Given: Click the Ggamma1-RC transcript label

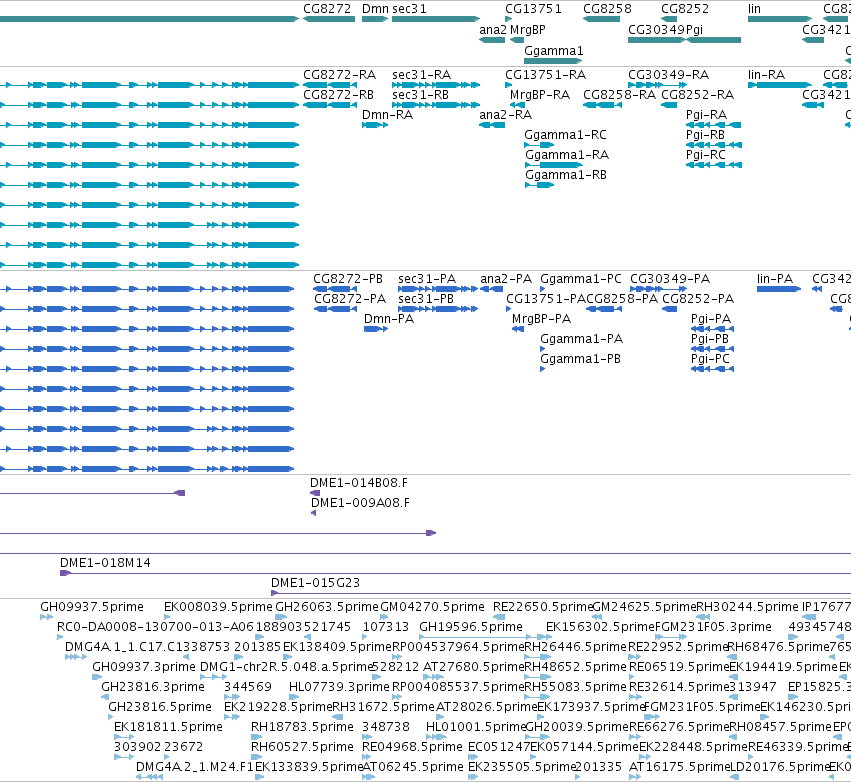Looking at the screenshot, I should [x=565, y=135].
